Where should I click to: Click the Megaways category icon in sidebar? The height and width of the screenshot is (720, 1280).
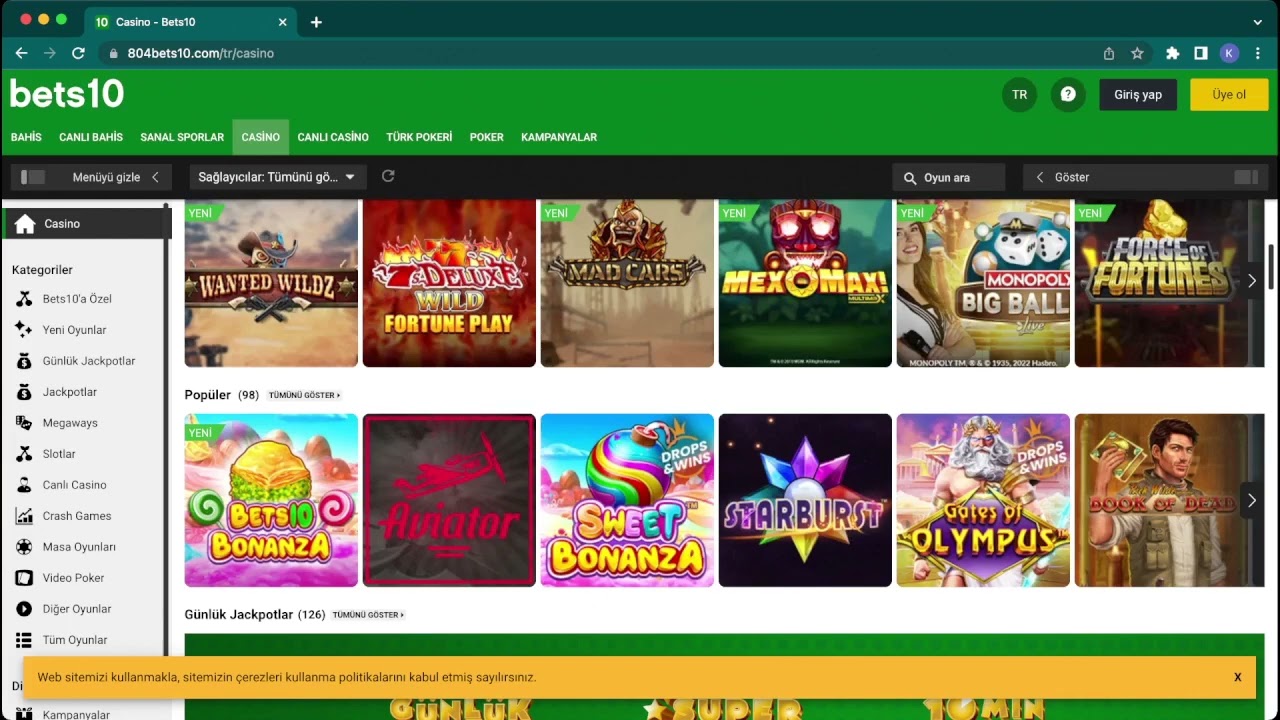pyautogui.click(x=24, y=423)
